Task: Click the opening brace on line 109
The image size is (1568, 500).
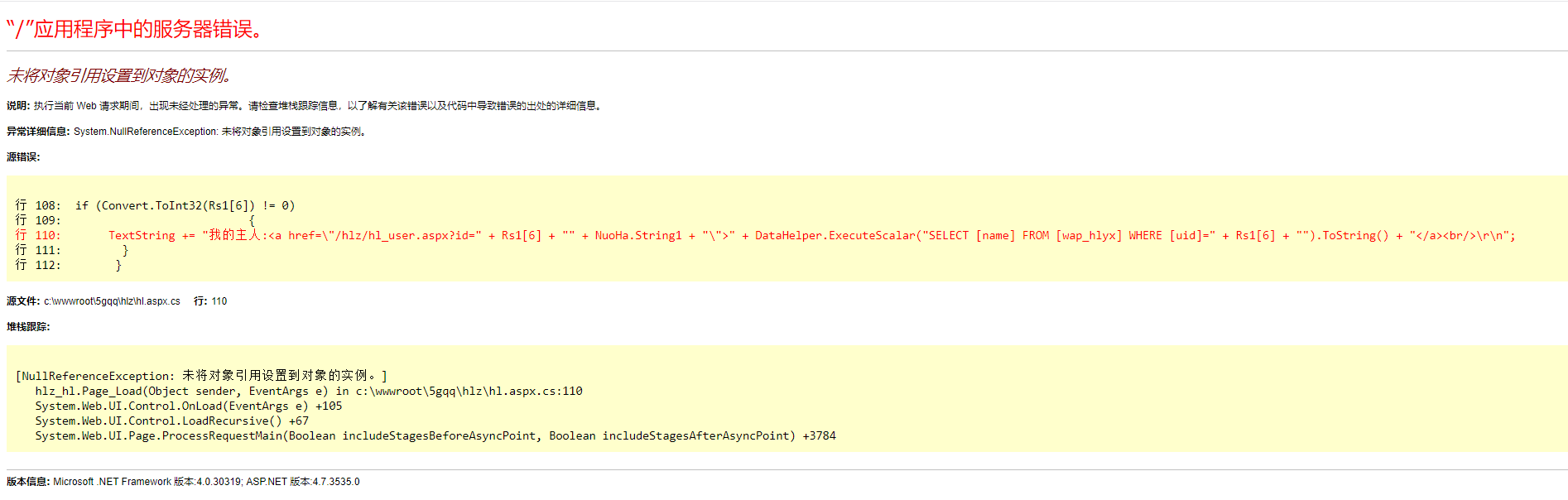Action: coord(253,221)
